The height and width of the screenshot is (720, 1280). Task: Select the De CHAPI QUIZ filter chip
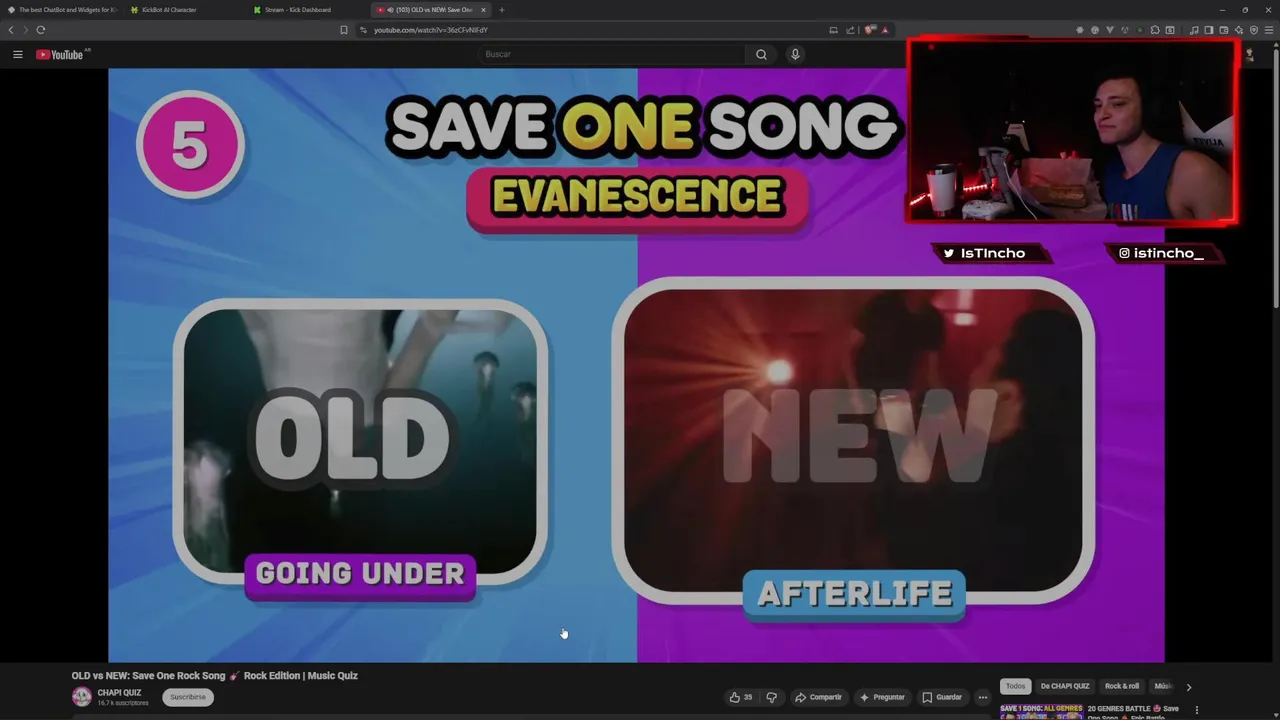click(1065, 686)
